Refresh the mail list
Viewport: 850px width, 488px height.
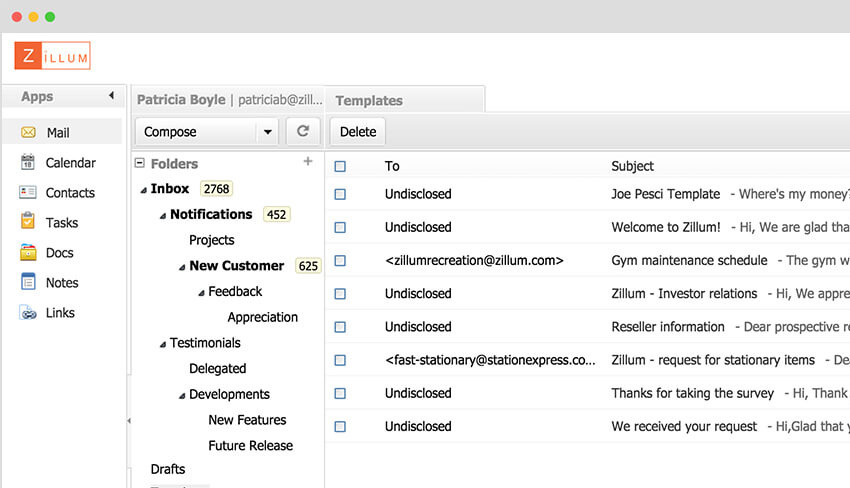(x=303, y=131)
